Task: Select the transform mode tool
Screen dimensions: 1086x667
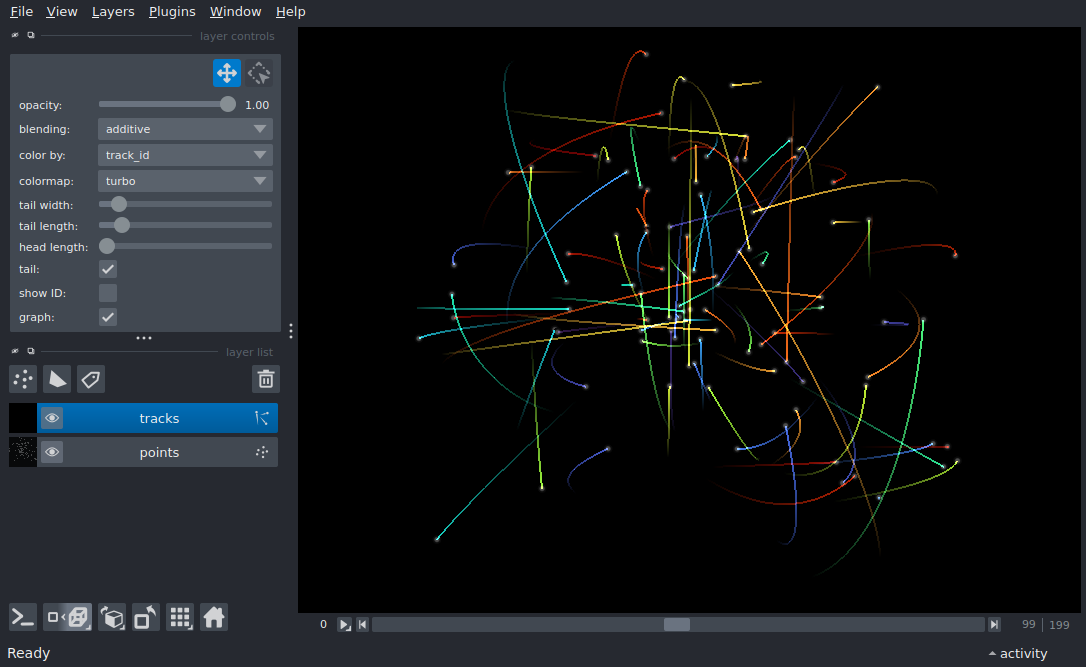Action: tap(259, 73)
